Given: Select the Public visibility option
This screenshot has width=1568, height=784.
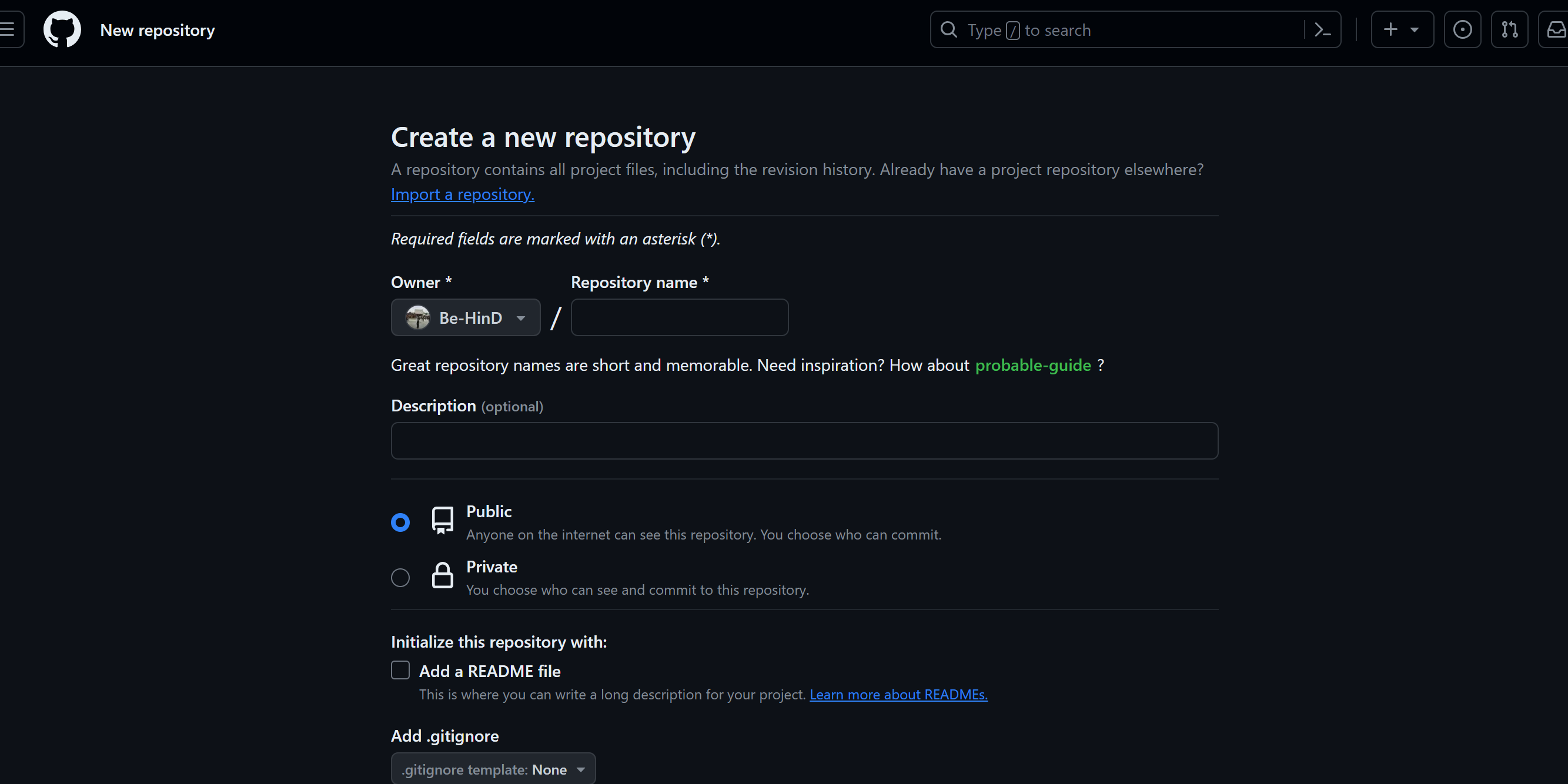Looking at the screenshot, I should coord(400,522).
